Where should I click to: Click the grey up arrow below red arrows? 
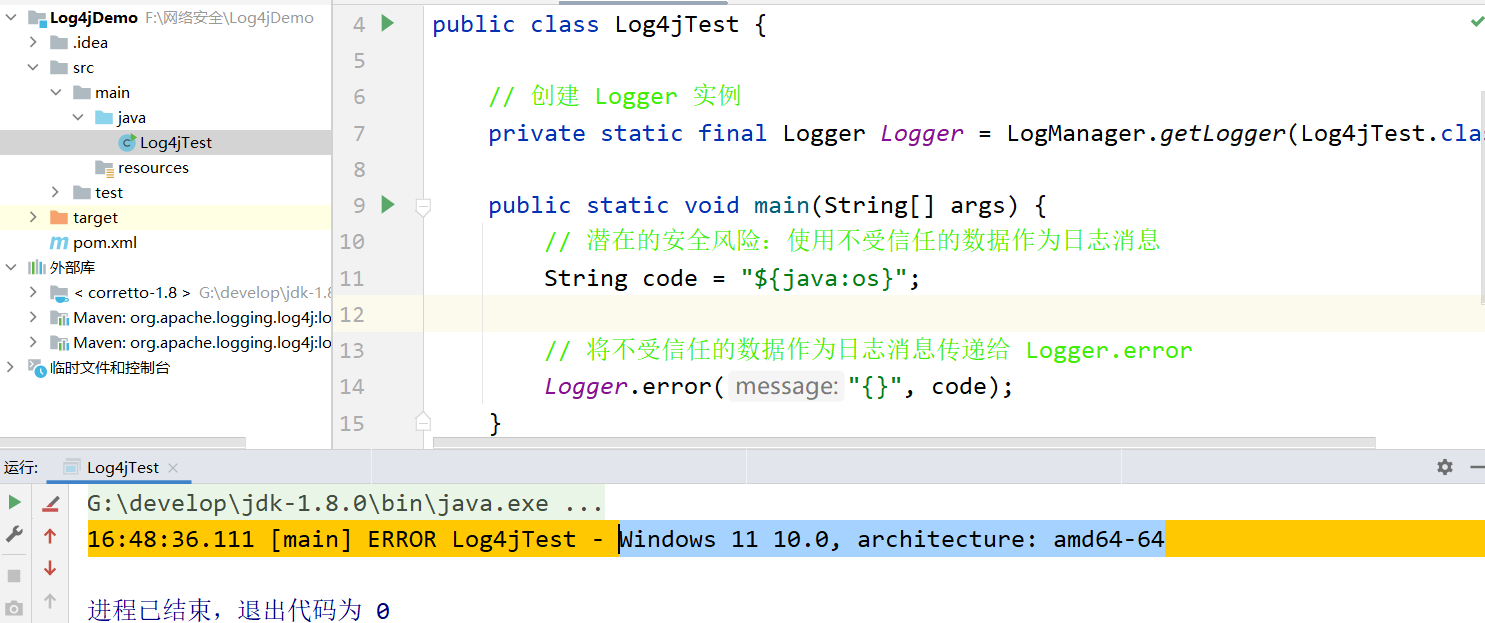click(x=50, y=602)
